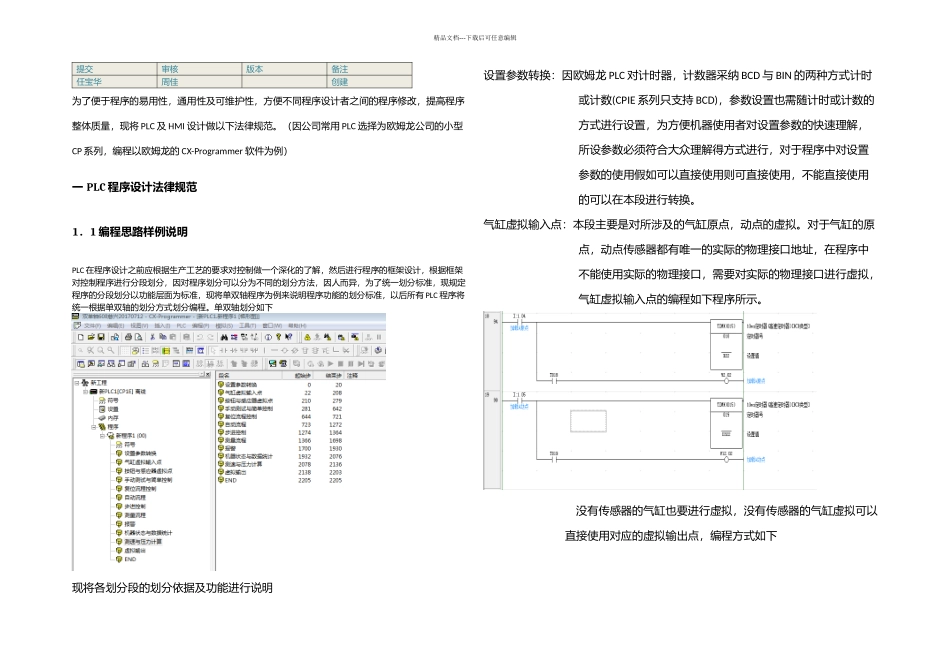Click the new contact ladder tool
Viewport: 950px width, 672px height.
(x=224, y=350)
